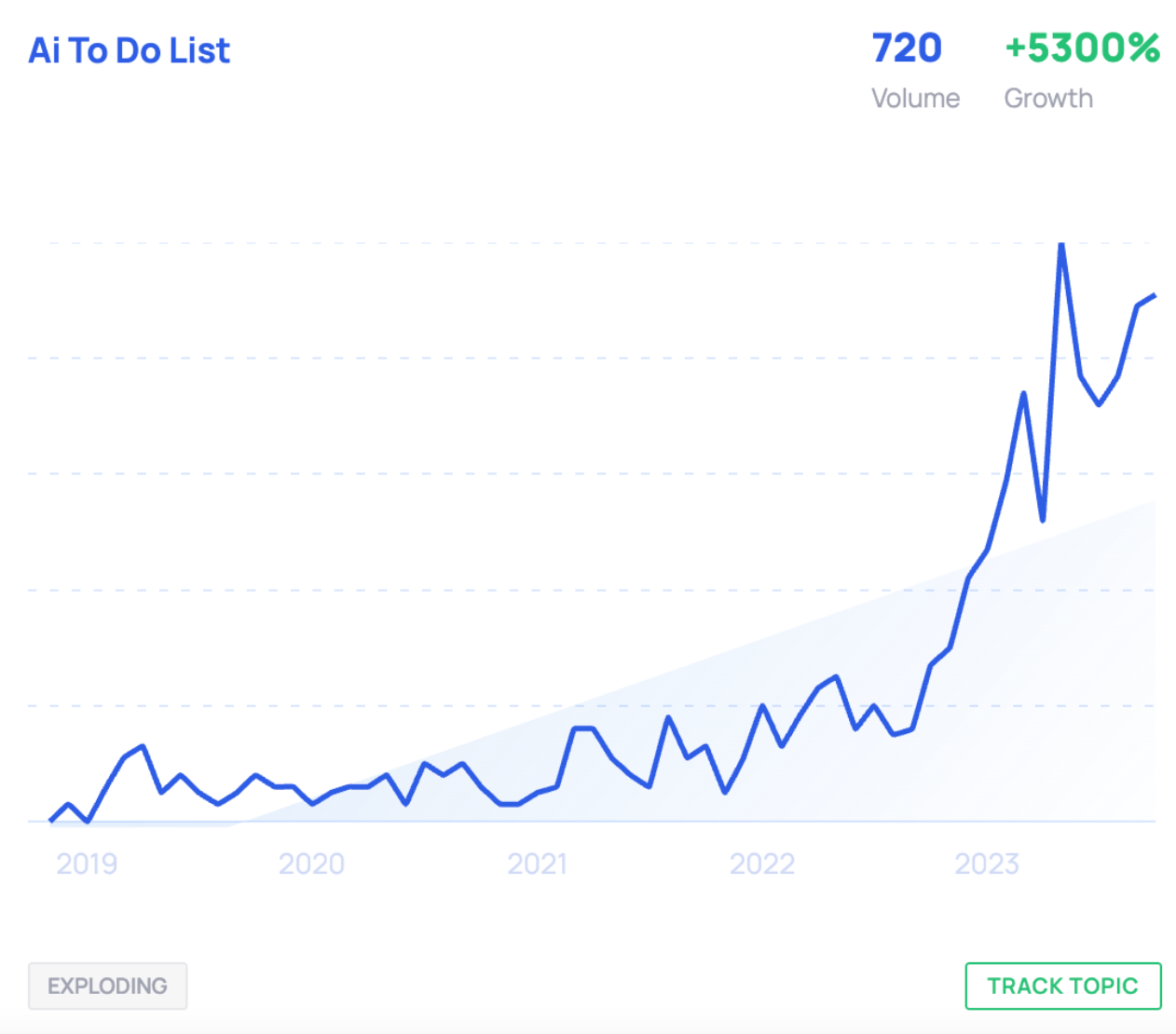Click the EXPLODING status badge
The height and width of the screenshot is (1034, 1176).
[x=107, y=986]
